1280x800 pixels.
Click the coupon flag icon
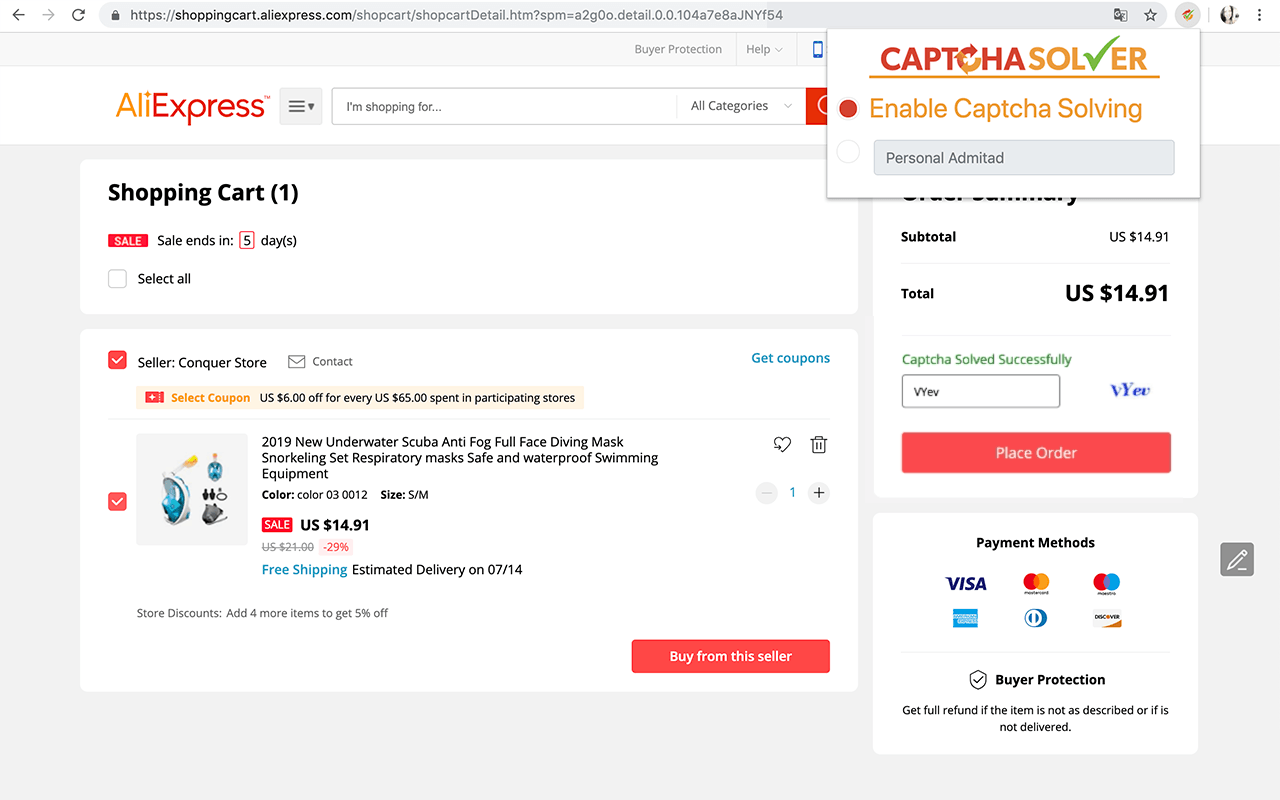point(154,397)
